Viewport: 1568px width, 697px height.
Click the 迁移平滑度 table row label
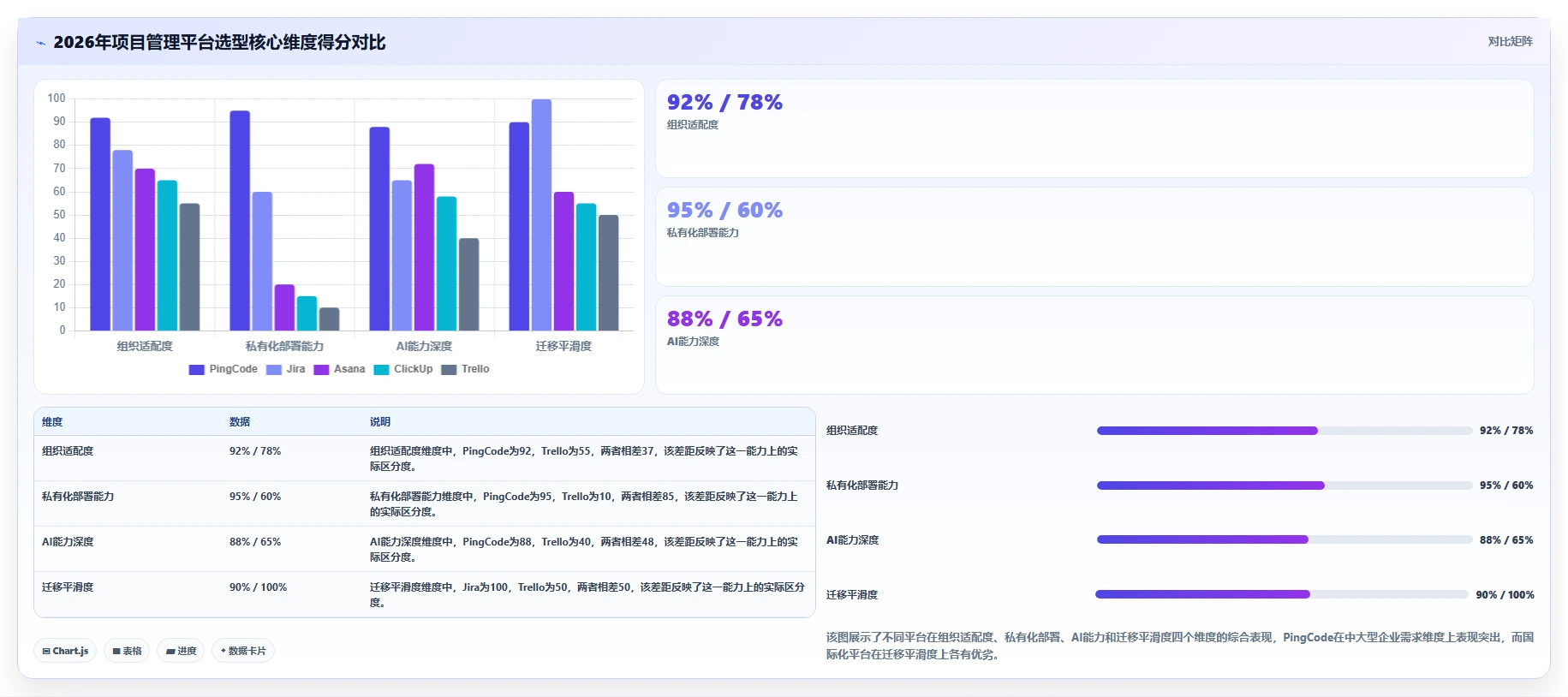pyautogui.click(x=68, y=587)
